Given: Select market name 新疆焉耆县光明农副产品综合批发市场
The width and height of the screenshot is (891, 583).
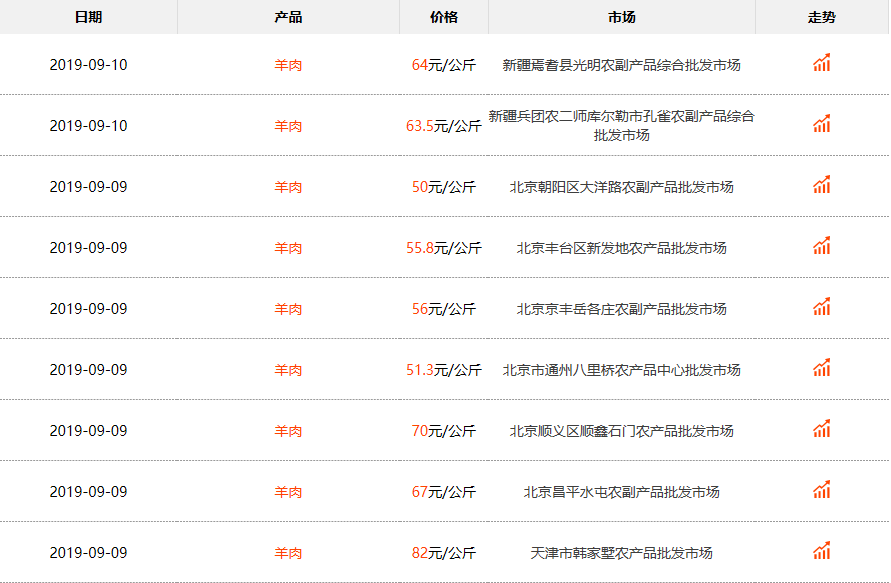Looking at the screenshot, I should point(622,65).
